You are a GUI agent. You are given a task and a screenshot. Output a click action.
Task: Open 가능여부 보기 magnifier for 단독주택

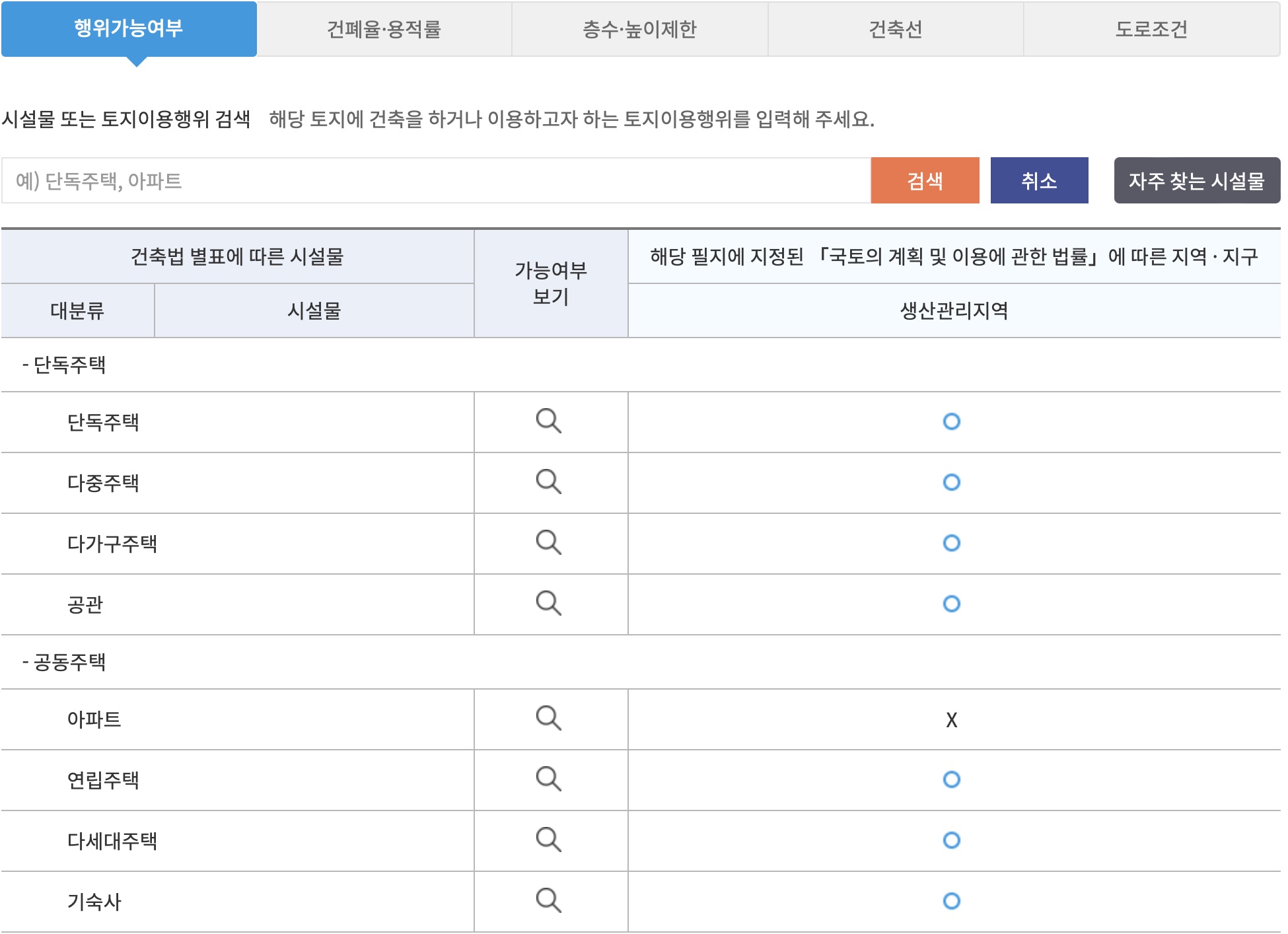551,423
